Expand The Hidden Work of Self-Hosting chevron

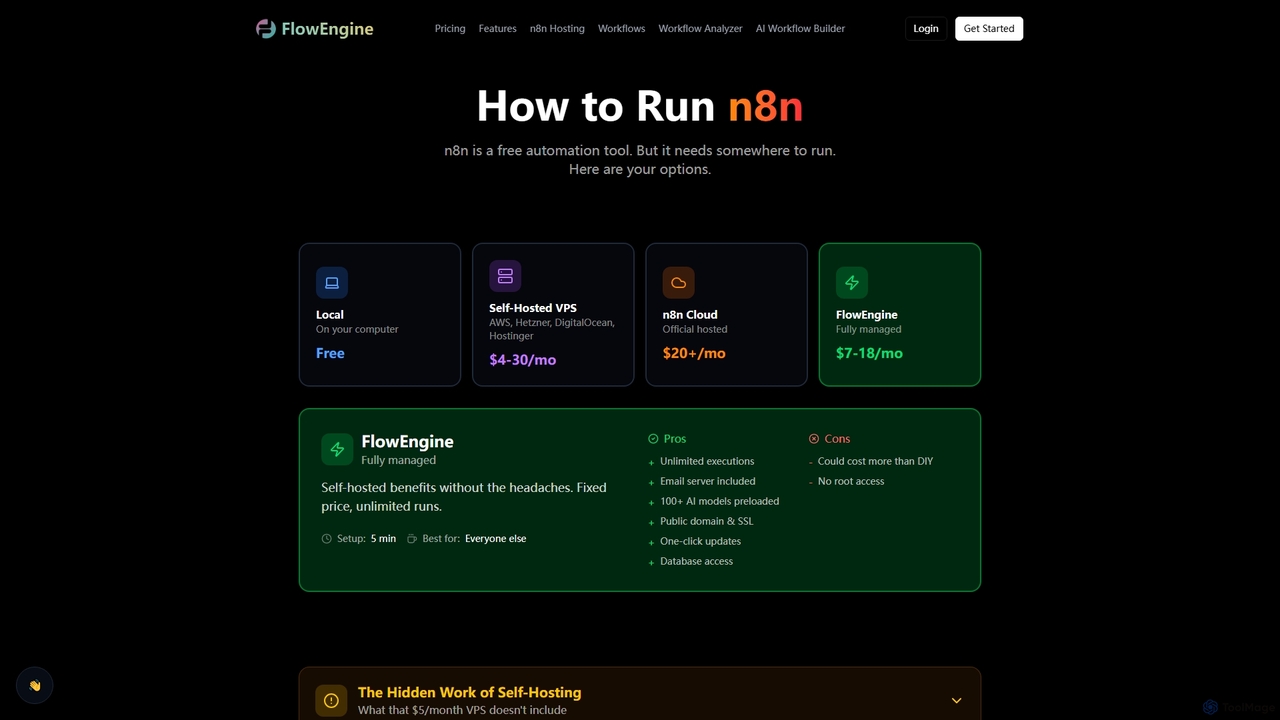click(x=956, y=701)
